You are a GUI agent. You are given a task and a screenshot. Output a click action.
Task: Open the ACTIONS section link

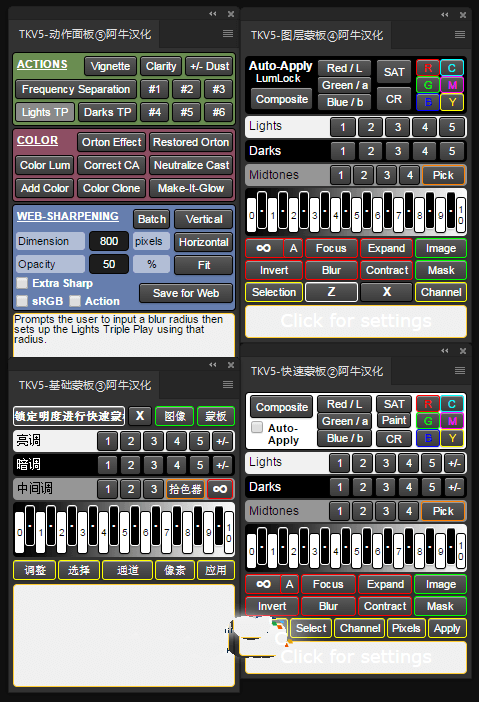(x=42, y=64)
